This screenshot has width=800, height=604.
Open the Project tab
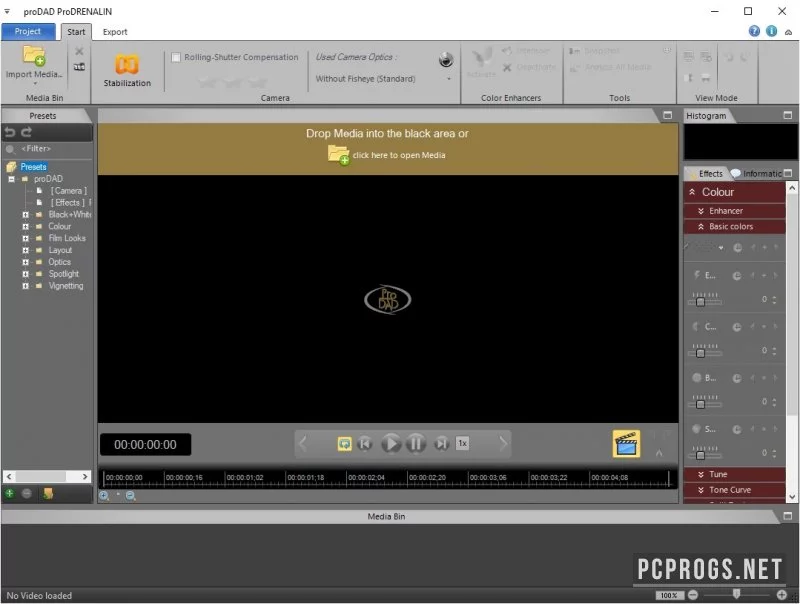point(28,32)
